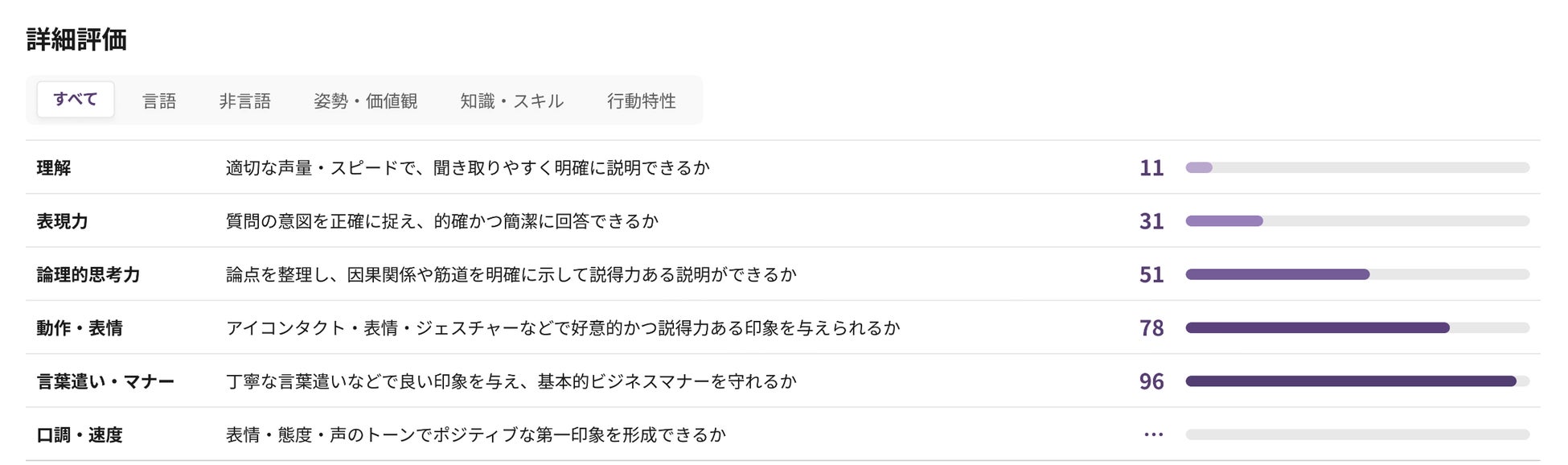Click the 動作・表情 row label
The width and height of the screenshot is (1568, 465).
click(x=80, y=328)
